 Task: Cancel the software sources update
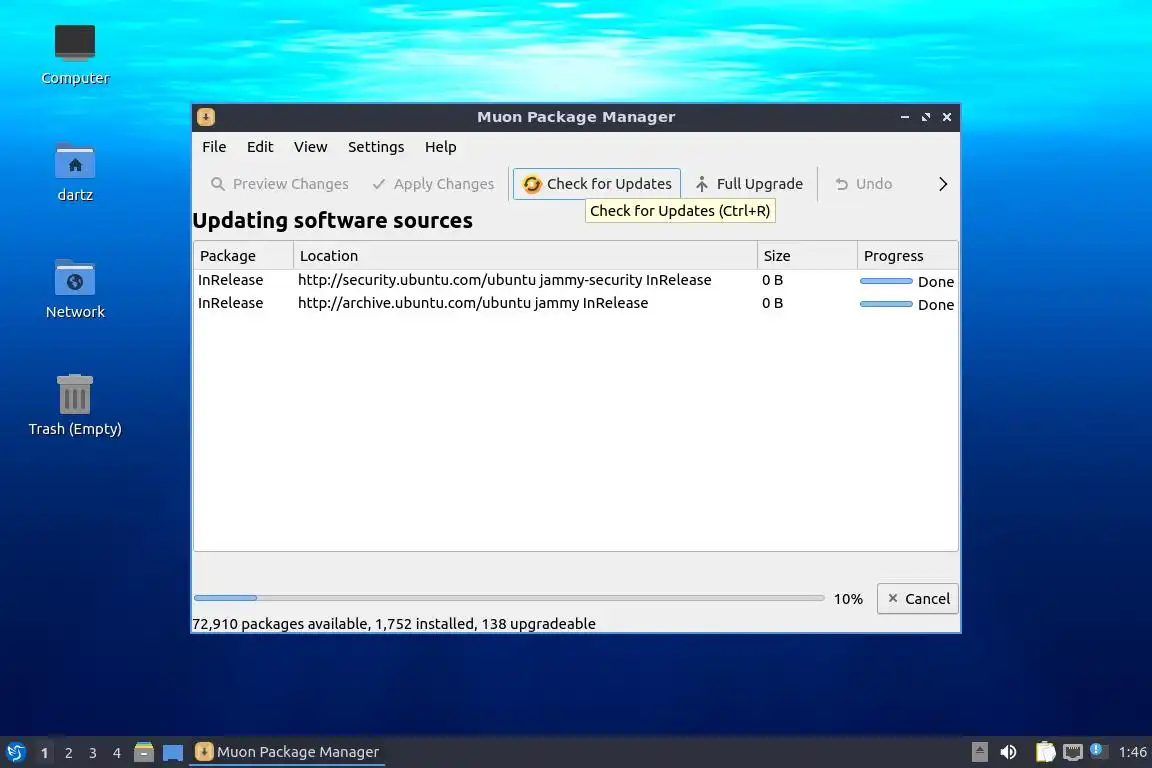pyautogui.click(x=918, y=598)
